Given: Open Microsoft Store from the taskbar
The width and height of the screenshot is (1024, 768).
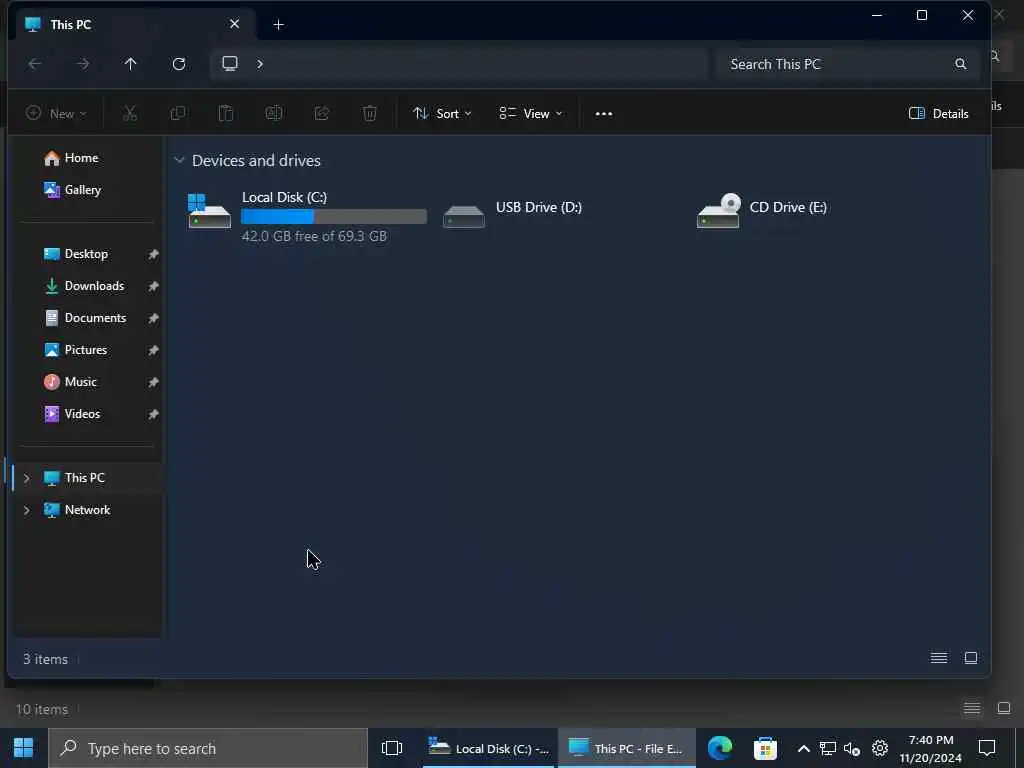Looking at the screenshot, I should click(x=765, y=748).
